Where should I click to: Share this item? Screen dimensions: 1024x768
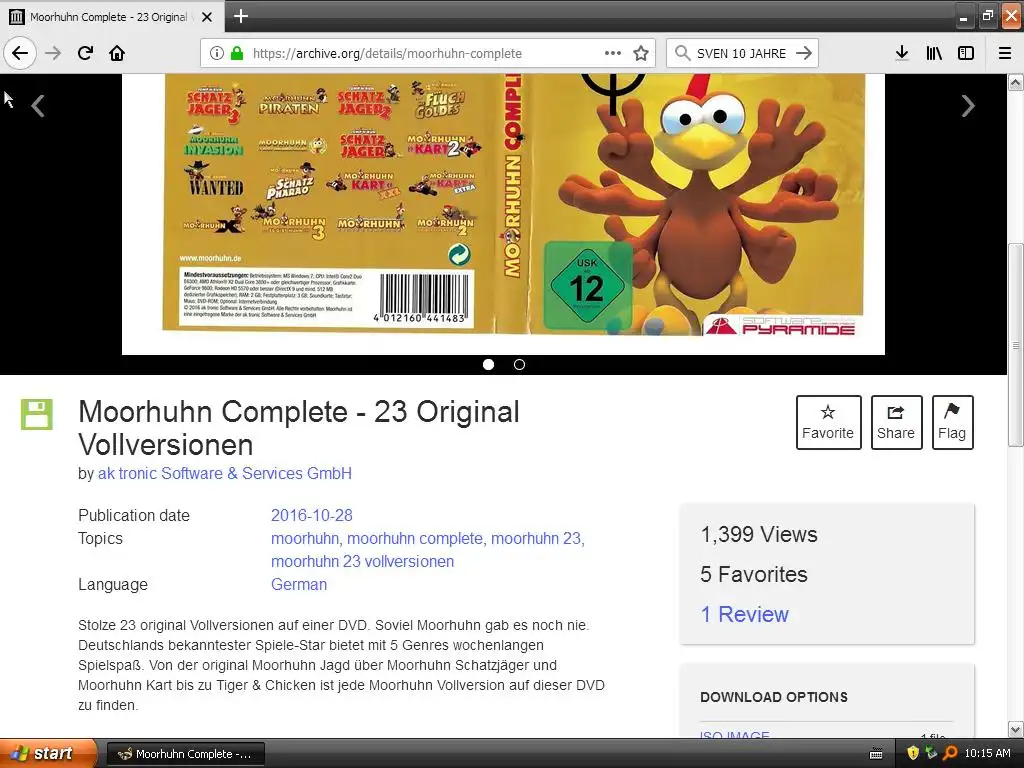point(896,423)
